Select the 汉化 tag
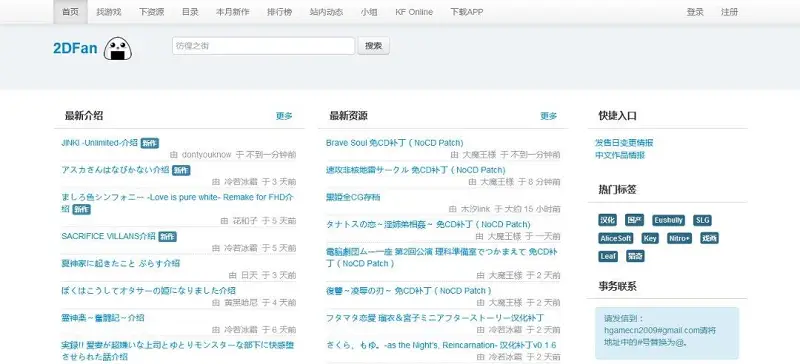Screen dimensions: 800x364 point(607,221)
